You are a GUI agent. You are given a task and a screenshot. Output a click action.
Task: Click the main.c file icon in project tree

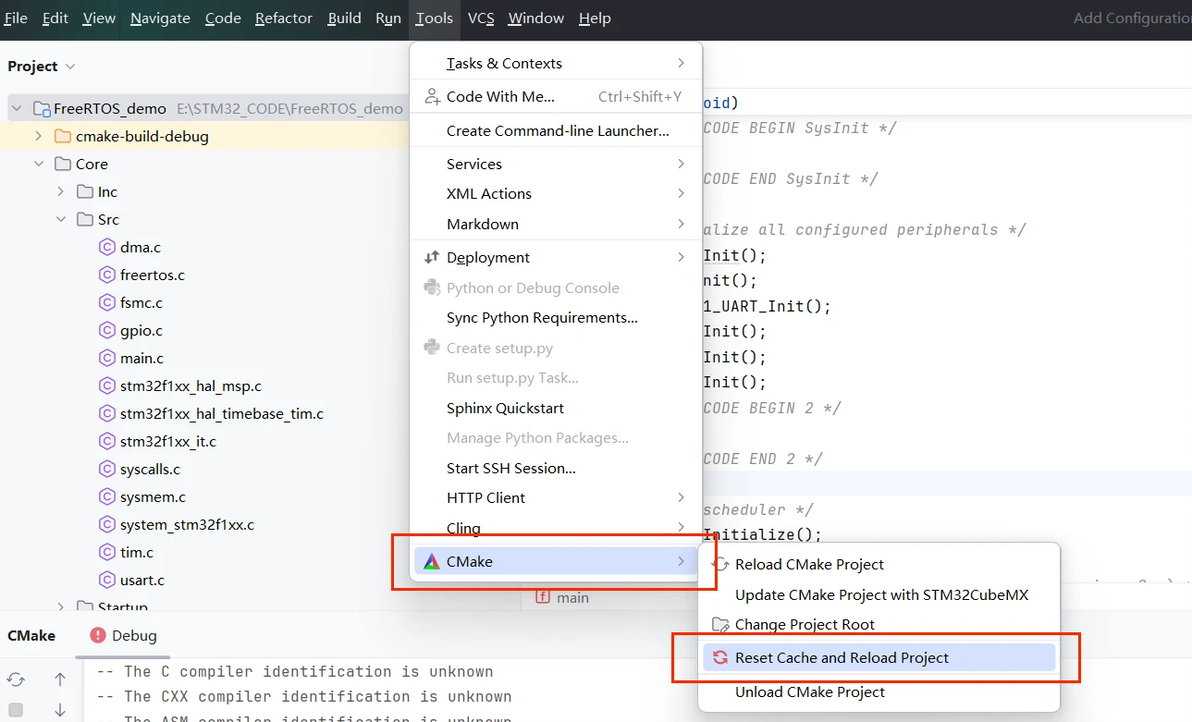point(107,358)
